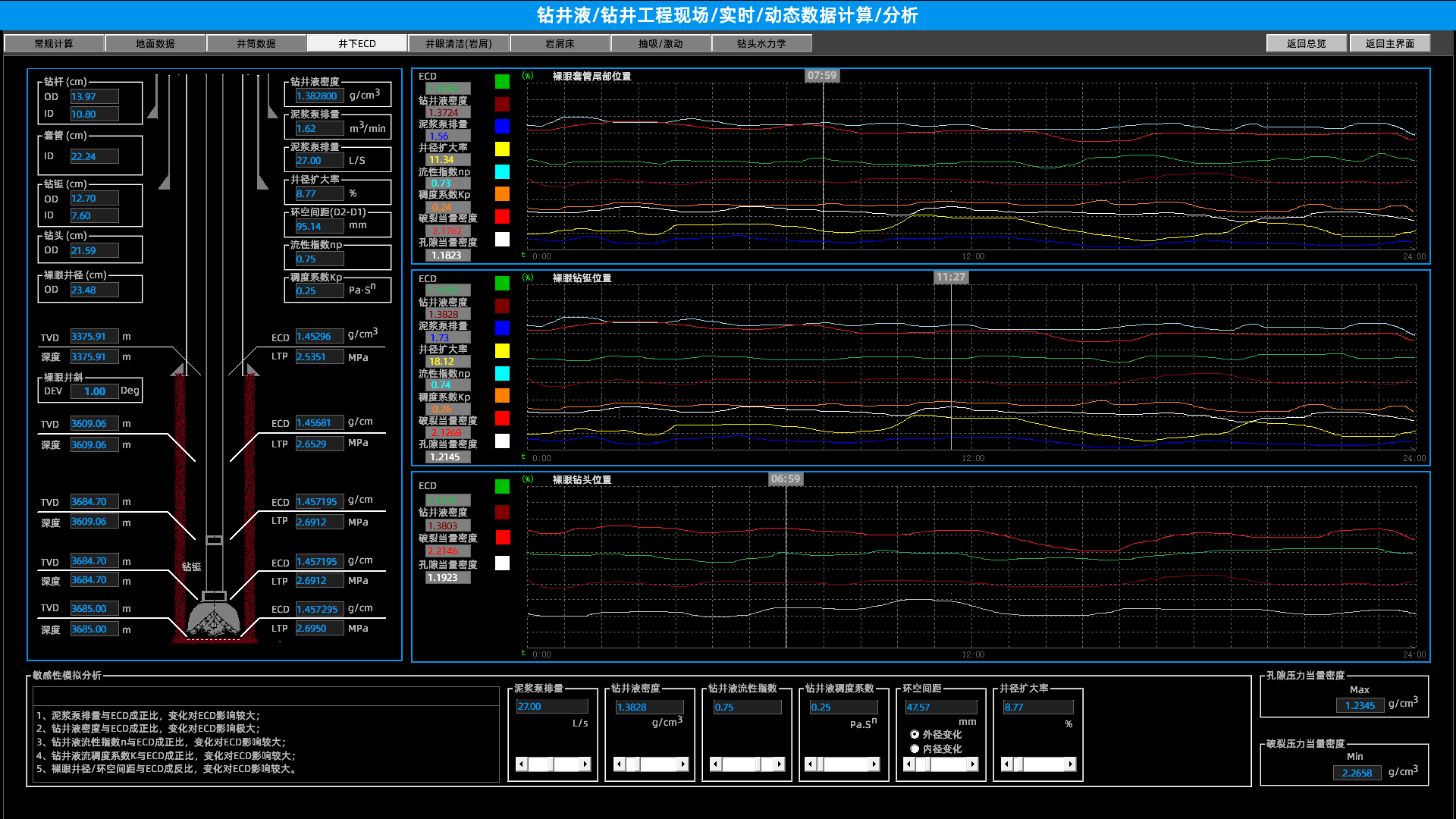The width and height of the screenshot is (1456, 819).
Task: Click 泥浆泵排量 sensitivity field 27.00
Action: 553,706
